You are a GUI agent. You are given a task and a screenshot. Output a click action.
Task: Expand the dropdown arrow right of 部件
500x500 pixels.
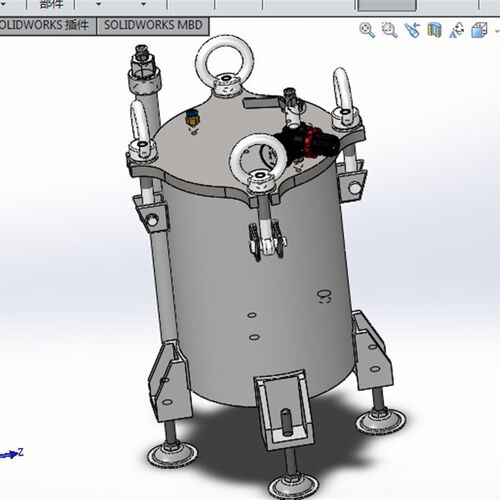tap(98, 4)
